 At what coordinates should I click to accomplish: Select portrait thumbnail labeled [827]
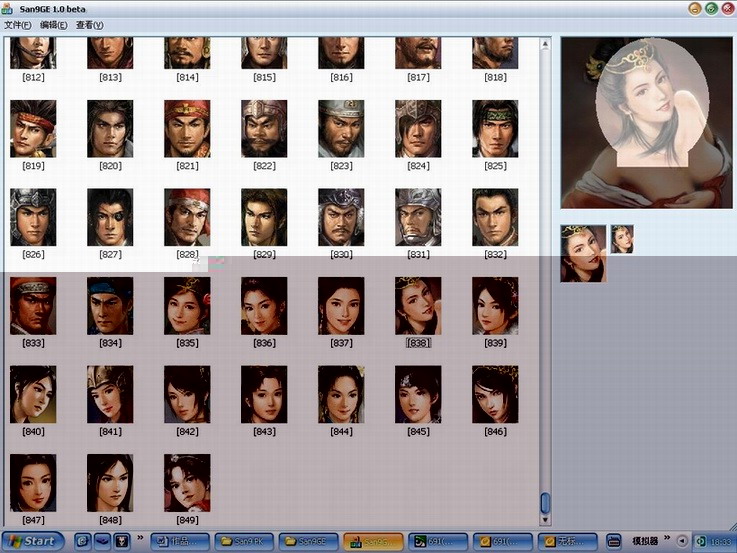pyautogui.click(x=110, y=218)
